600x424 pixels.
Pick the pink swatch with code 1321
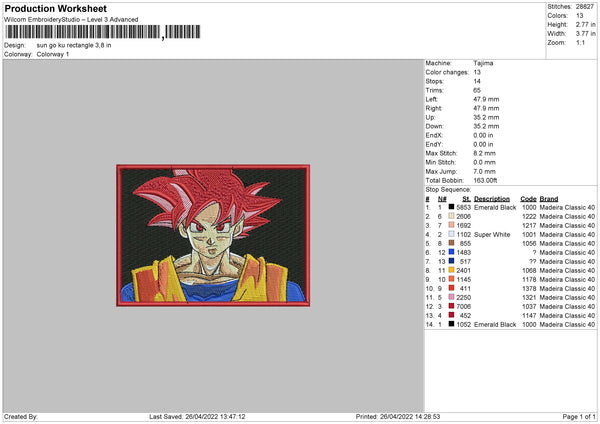click(452, 297)
